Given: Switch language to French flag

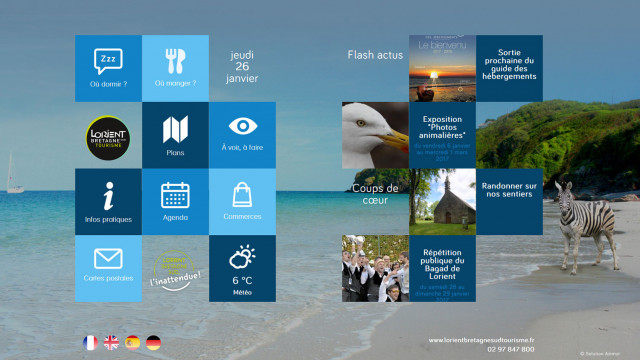Looking at the screenshot, I should (90, 343).
